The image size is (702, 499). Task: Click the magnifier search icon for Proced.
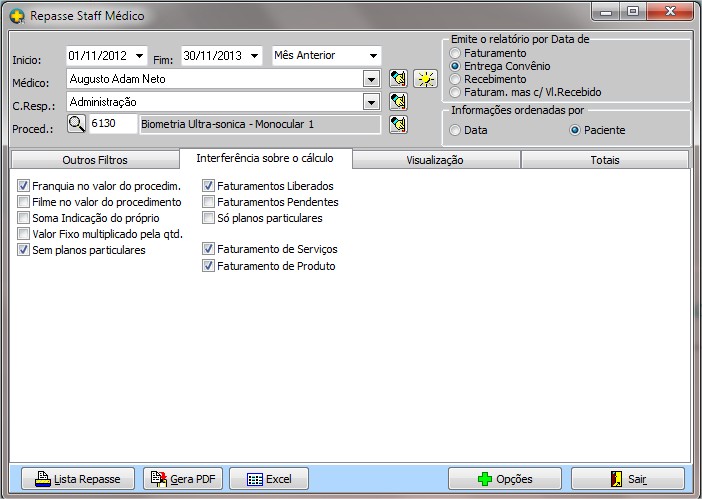click(76, 124)
